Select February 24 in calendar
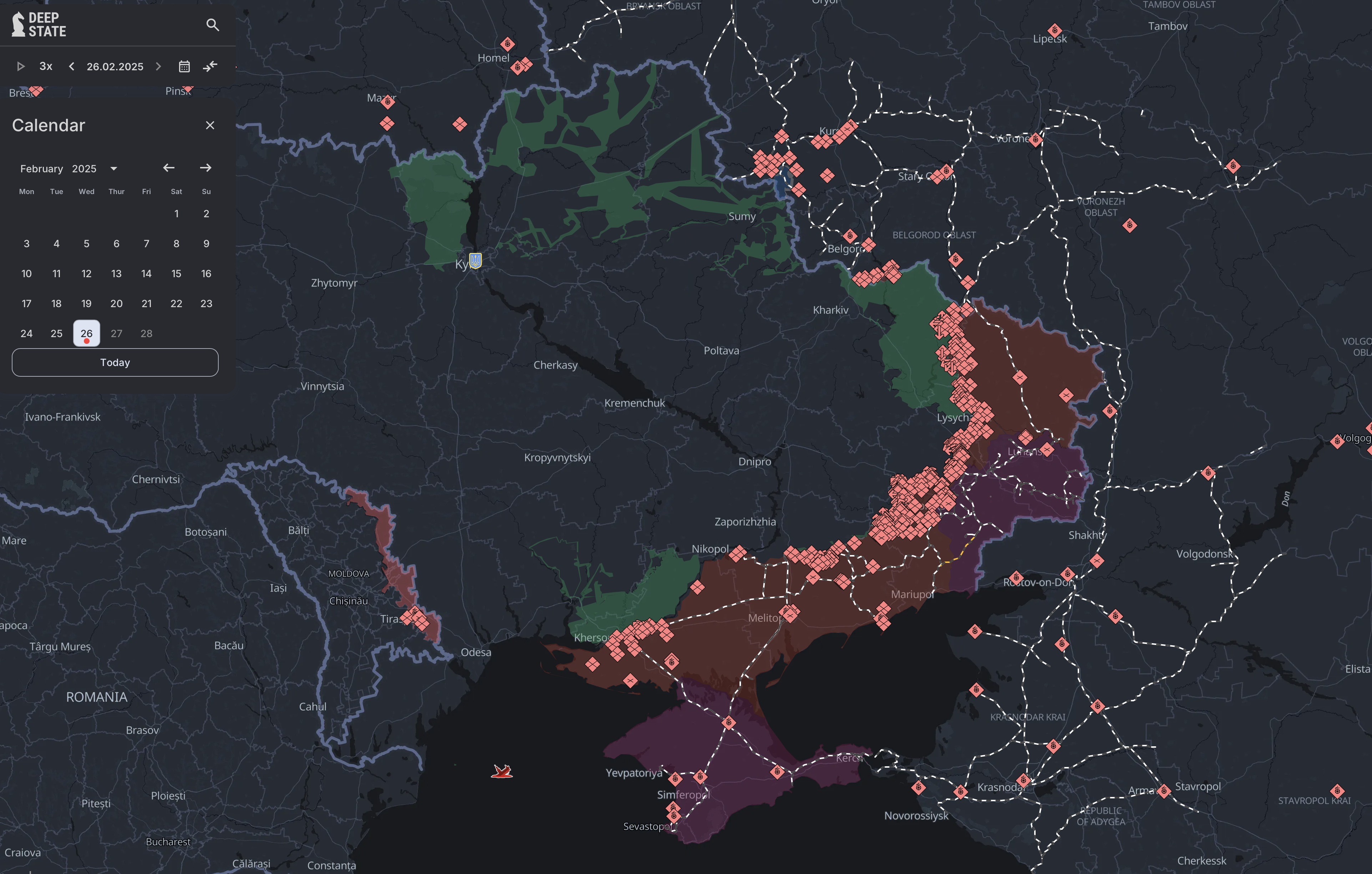Screen dimensions: 1372x874 point(27,334)
